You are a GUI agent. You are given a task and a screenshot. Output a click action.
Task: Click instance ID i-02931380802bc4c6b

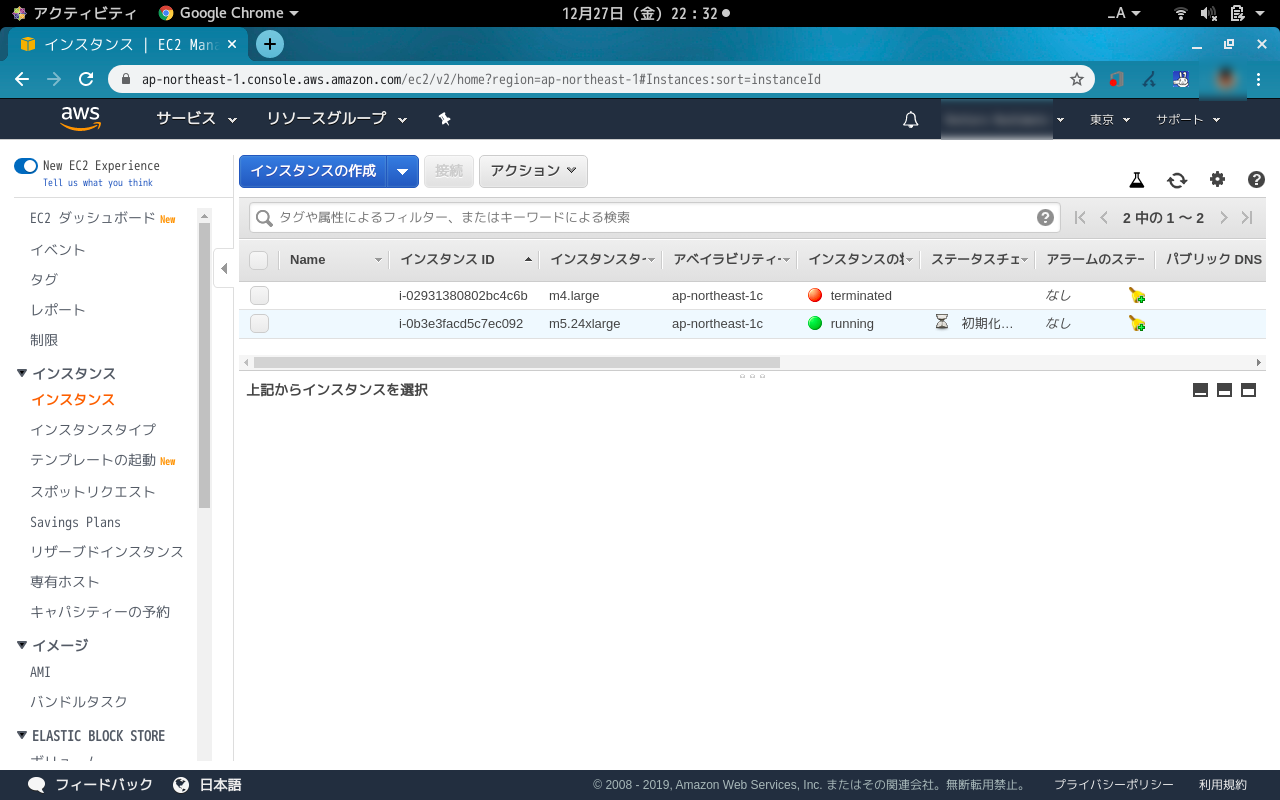pyautogui.click(x=463, y=296)
